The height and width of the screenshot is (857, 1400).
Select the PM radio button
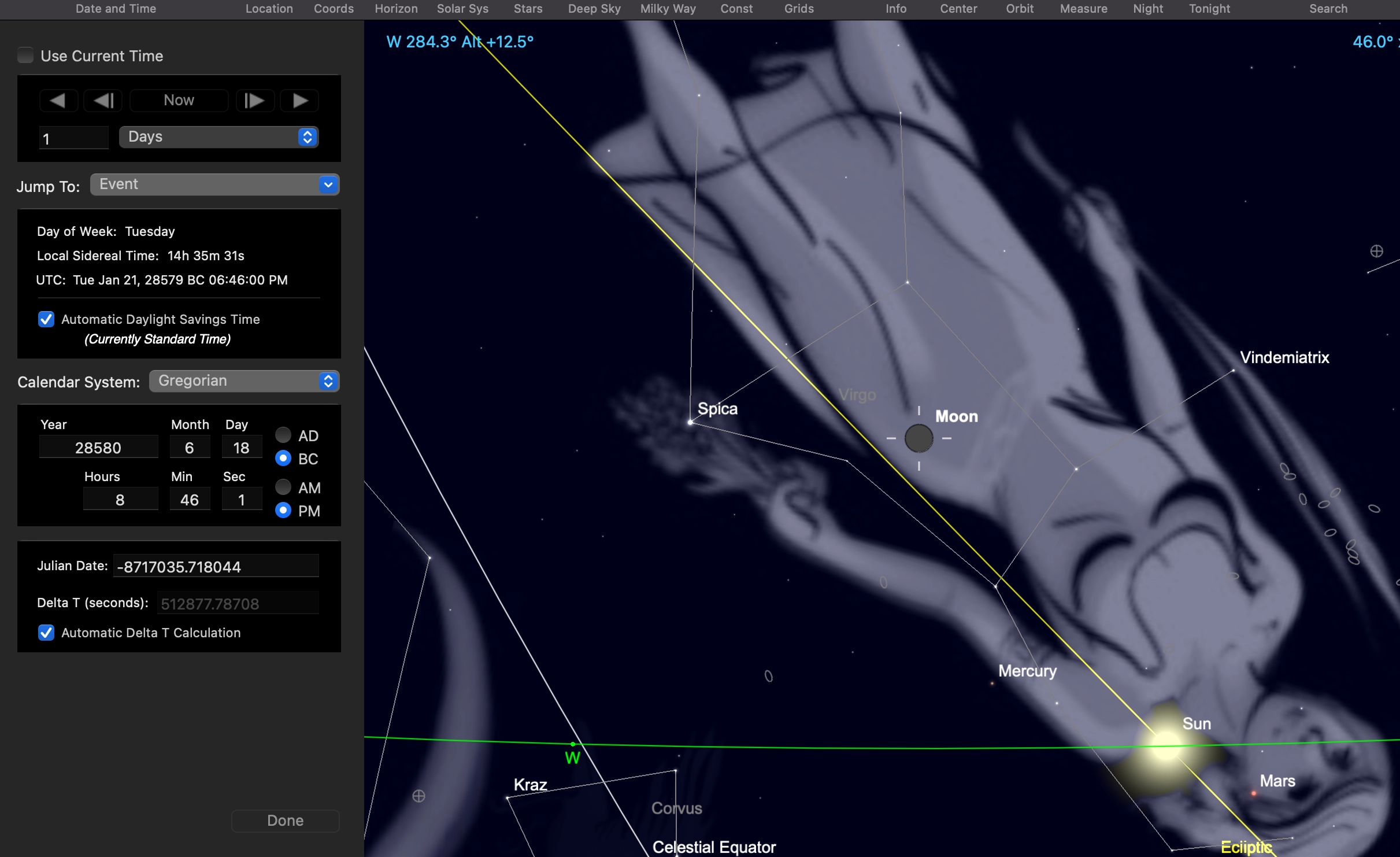pos(283,511)
